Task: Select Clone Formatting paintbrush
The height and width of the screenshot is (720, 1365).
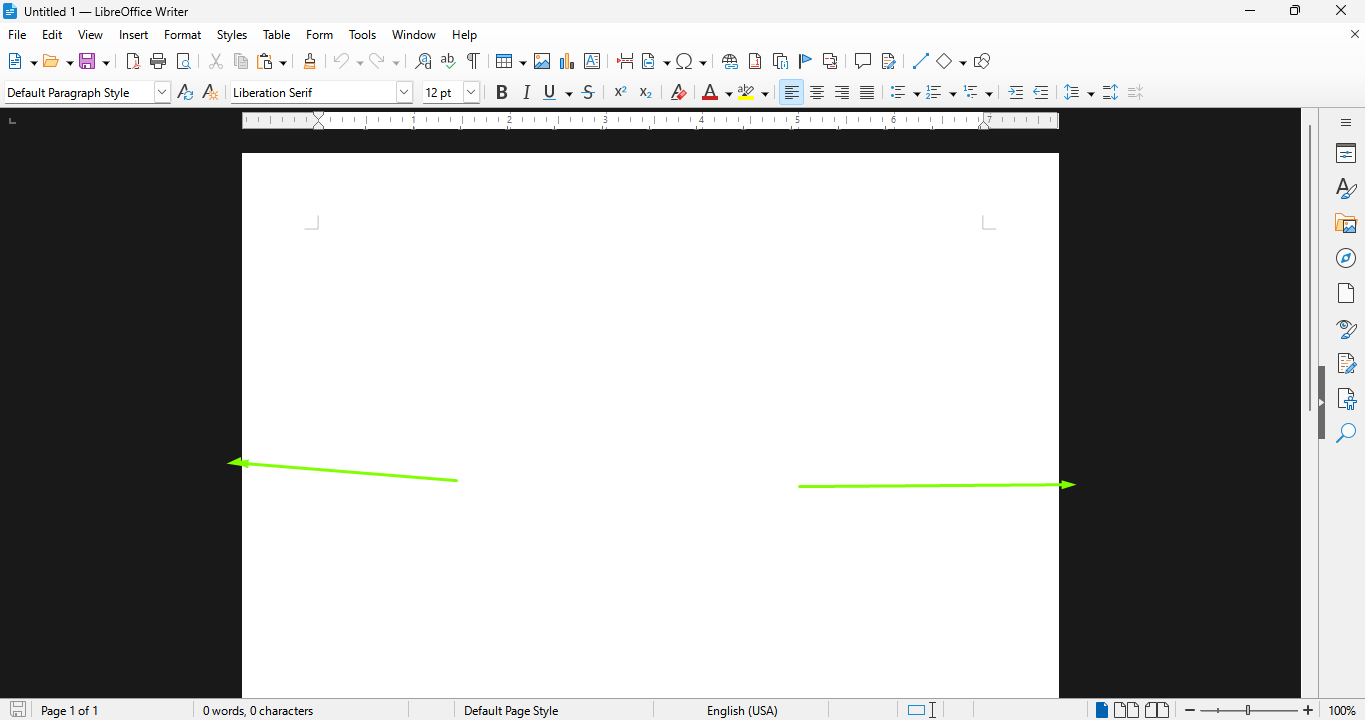Action: pos(309,61)
